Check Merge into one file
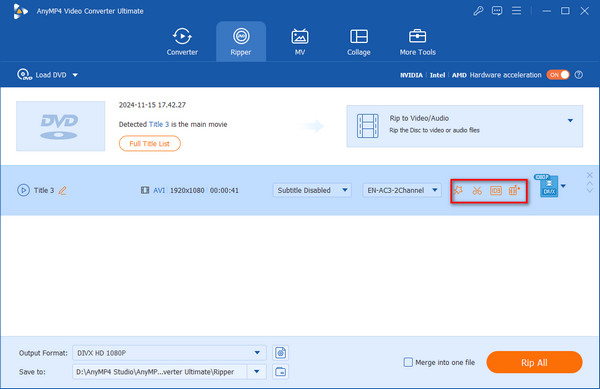The image size is (600, 389). 408,362
